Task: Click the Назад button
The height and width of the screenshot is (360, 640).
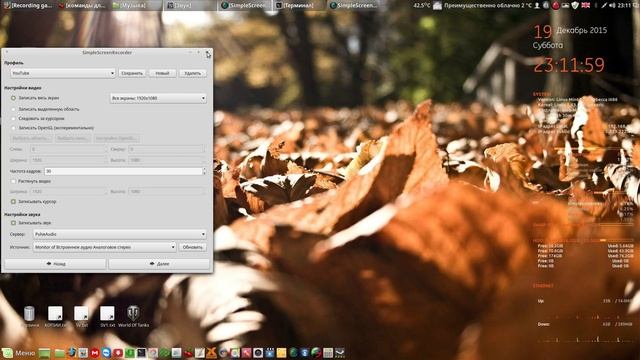Action: click(56, 264)
